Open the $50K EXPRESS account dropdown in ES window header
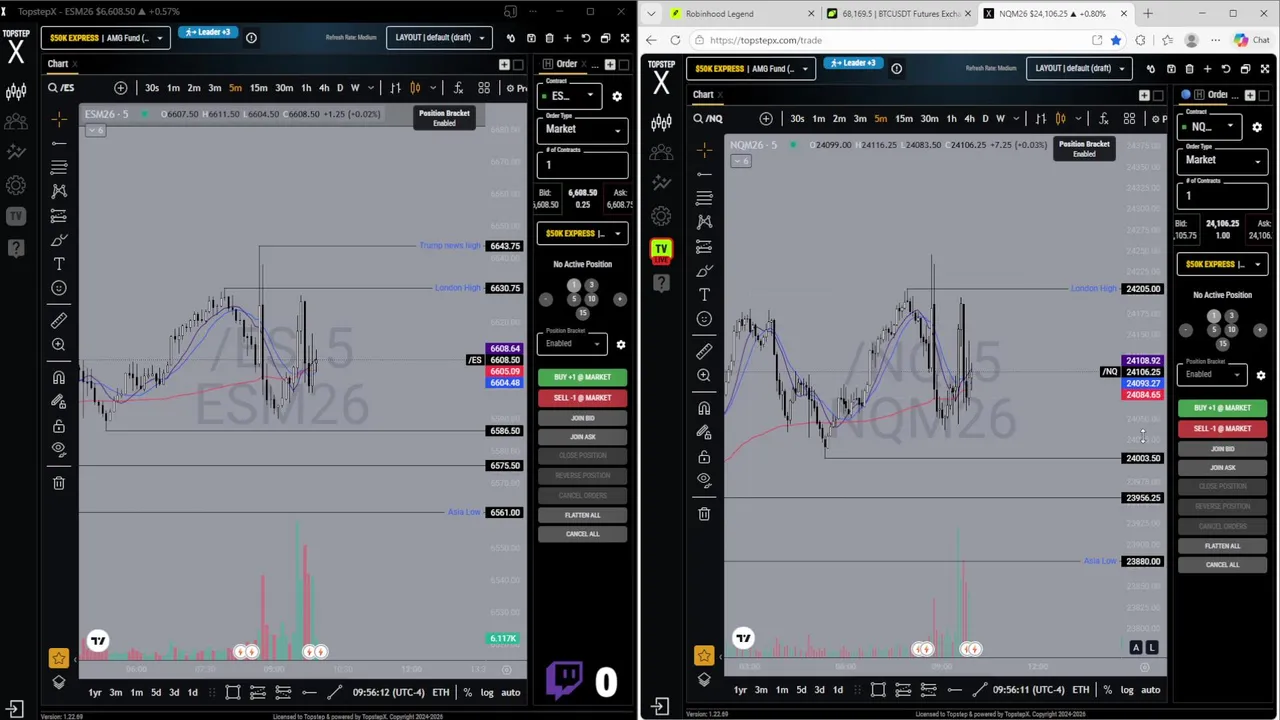The height and width of the screenshot is (720, 1280). click(x=104, y=38)
